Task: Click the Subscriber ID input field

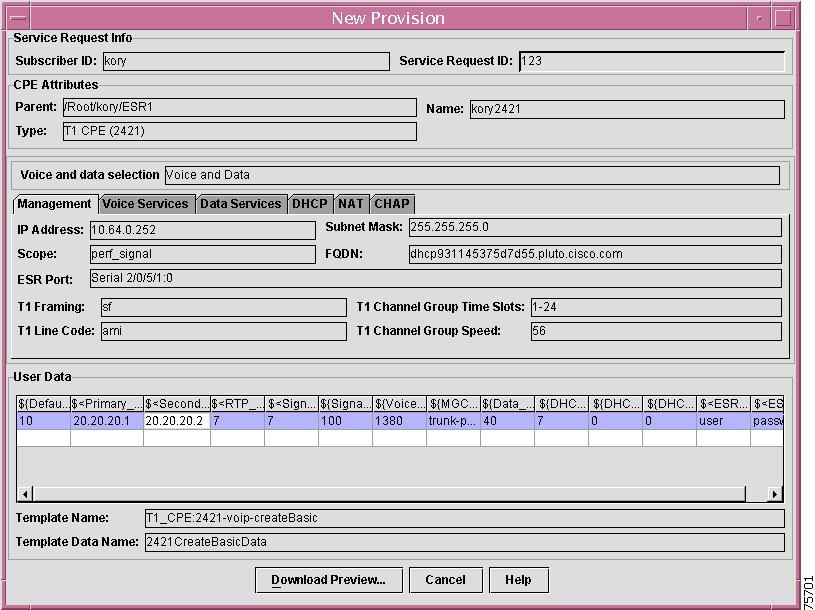Action: [x=245, y=61]
